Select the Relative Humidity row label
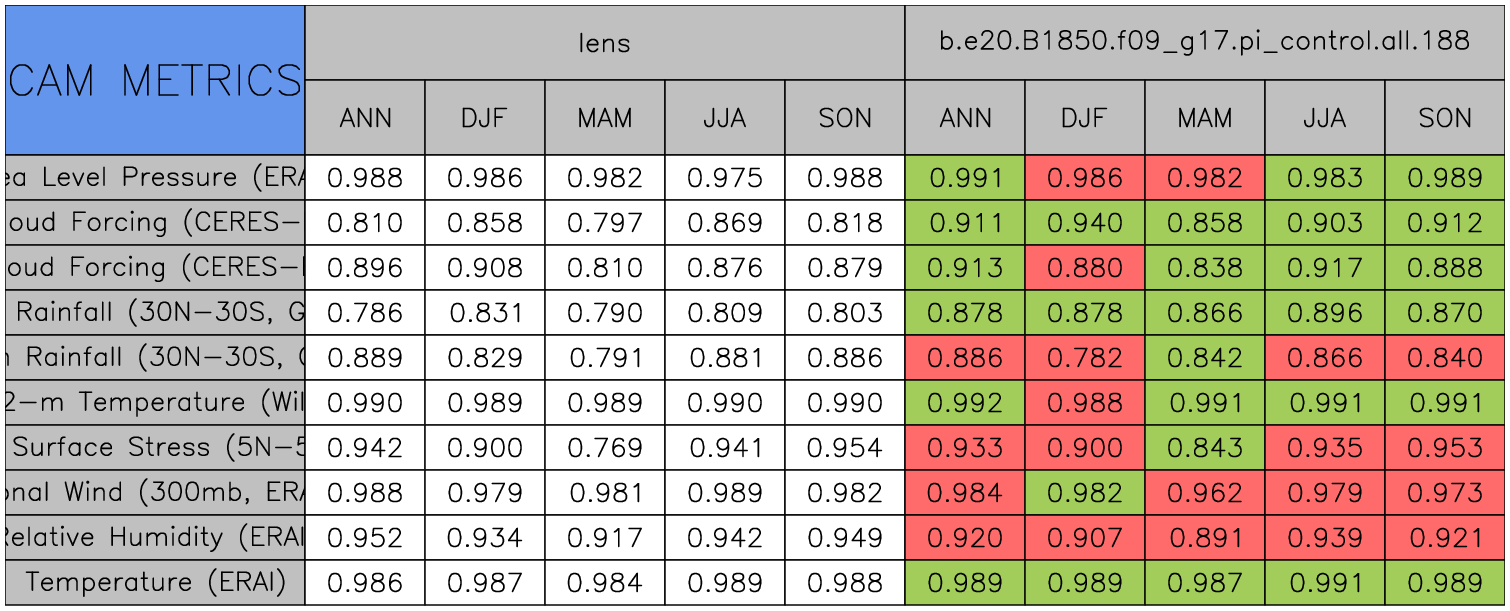Screen dimensions: 1510x611 (155, 538)
